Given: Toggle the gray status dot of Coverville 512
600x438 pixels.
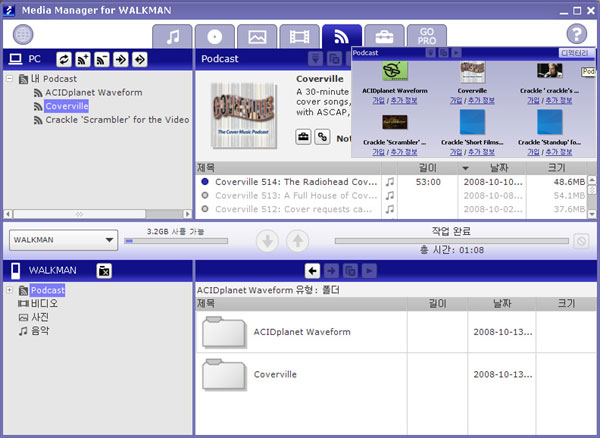Looking at the screenshot, I should (205, 209).
